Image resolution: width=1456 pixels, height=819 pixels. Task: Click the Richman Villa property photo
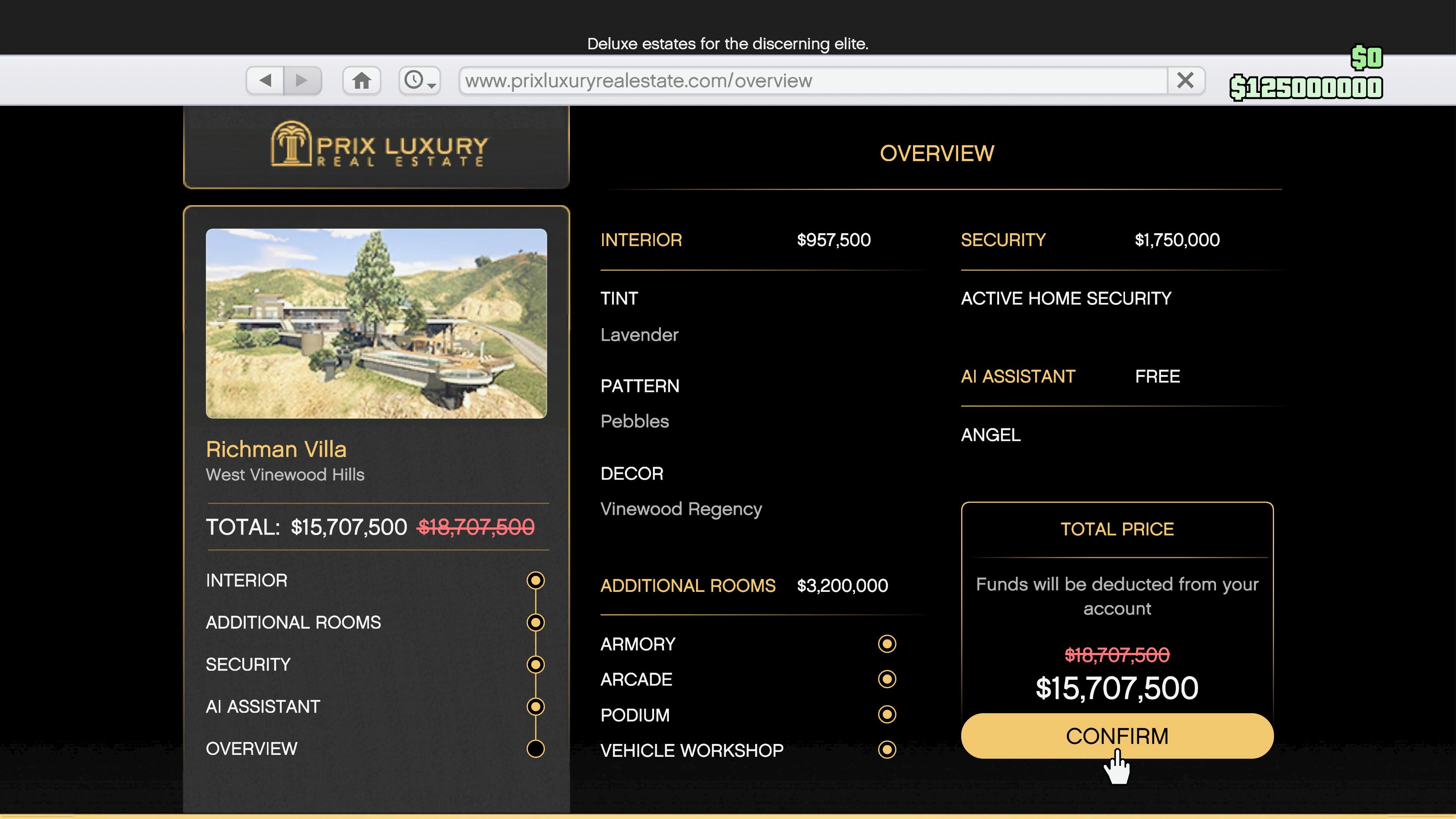[377, 323]
